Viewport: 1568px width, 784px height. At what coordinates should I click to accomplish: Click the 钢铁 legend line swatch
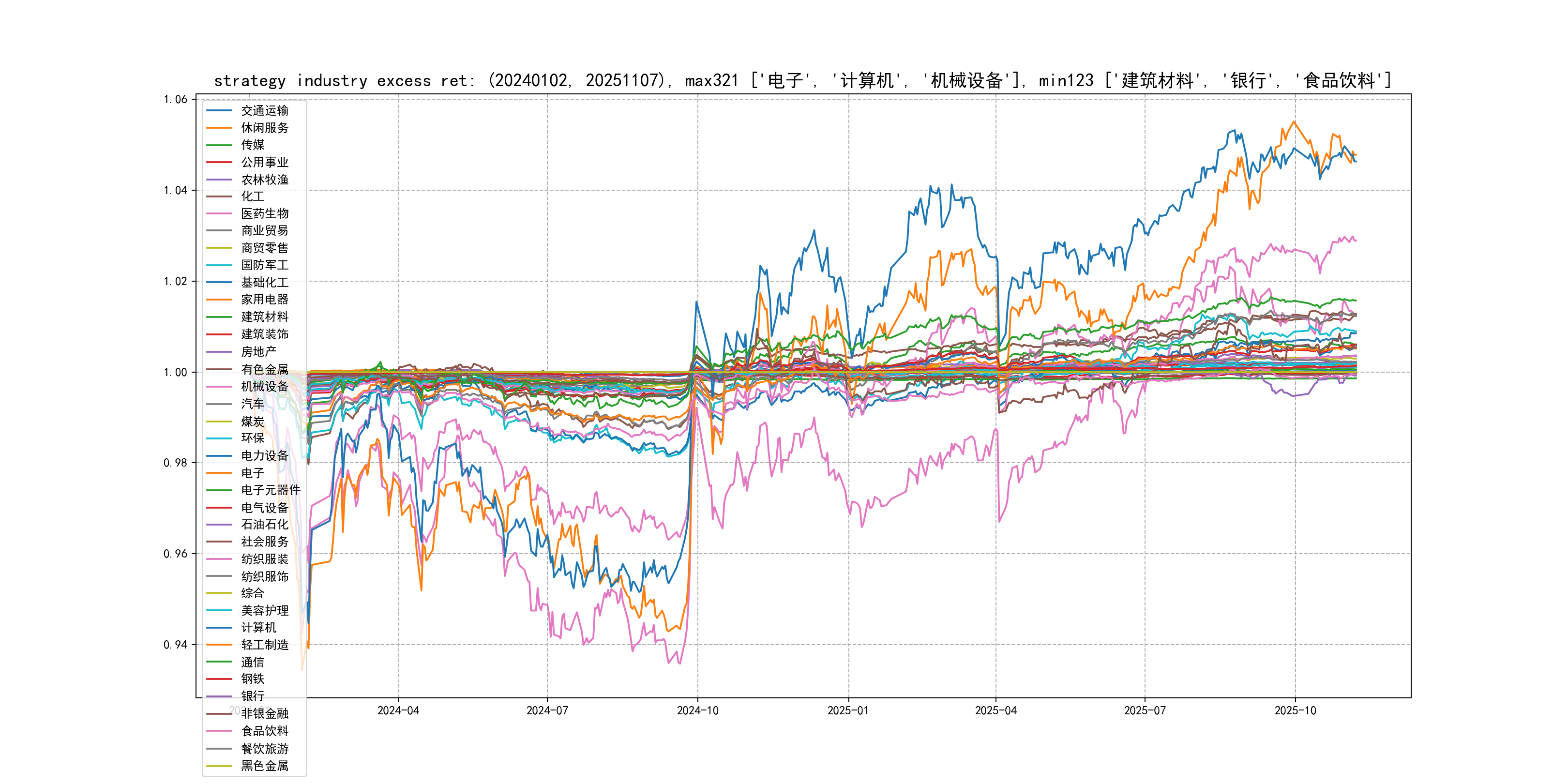click(x=219, y=678)
